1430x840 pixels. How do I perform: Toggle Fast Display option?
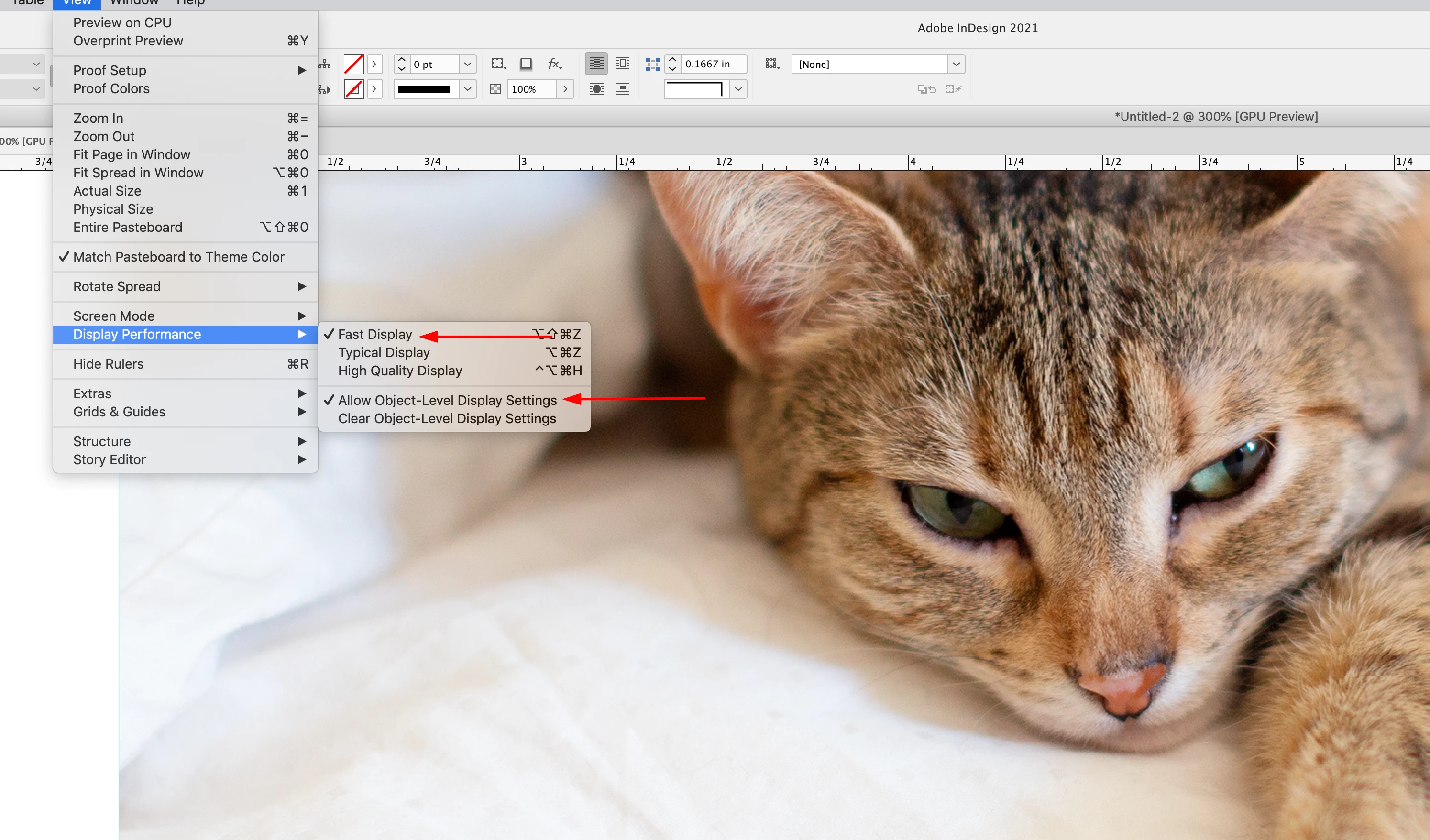[374, 334]
